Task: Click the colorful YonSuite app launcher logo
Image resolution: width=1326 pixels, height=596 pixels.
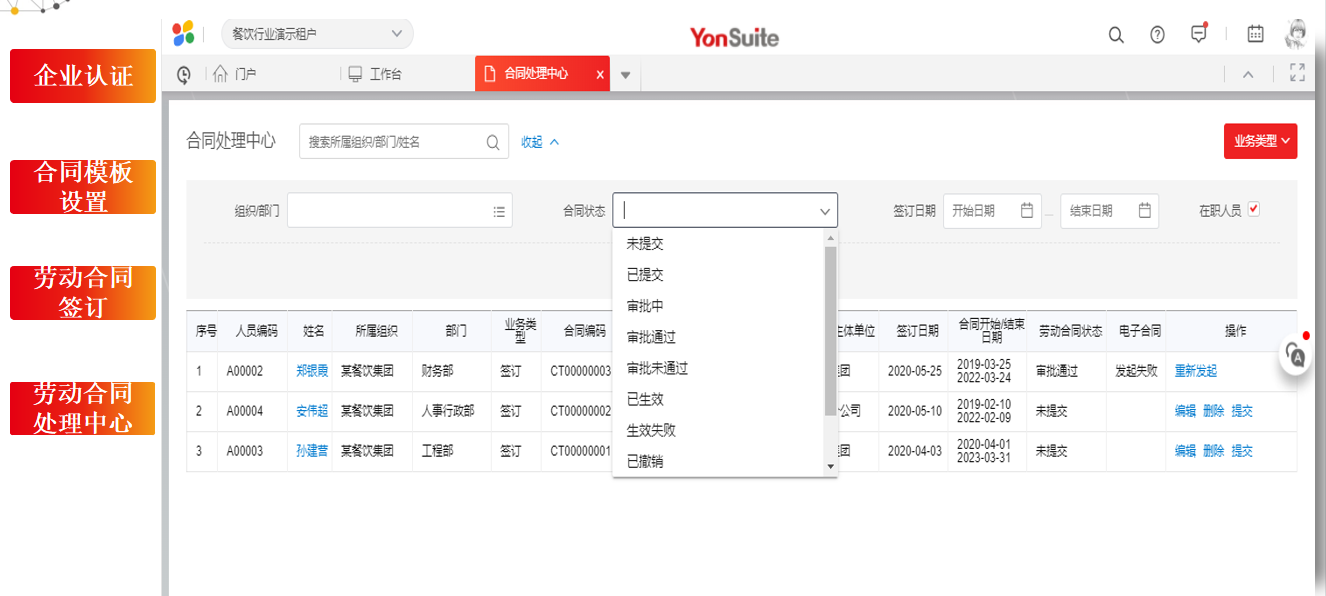Action: tap(183, 33)
